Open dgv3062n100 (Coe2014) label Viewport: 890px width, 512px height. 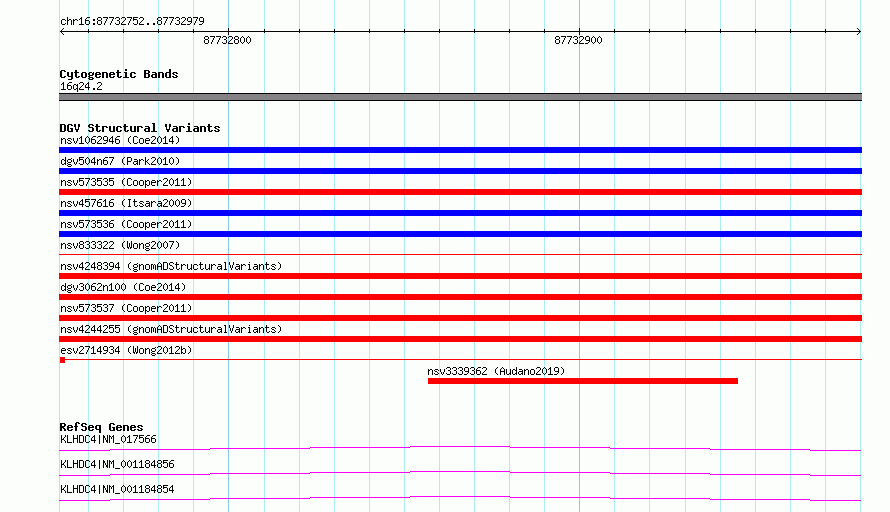[123, 287]
